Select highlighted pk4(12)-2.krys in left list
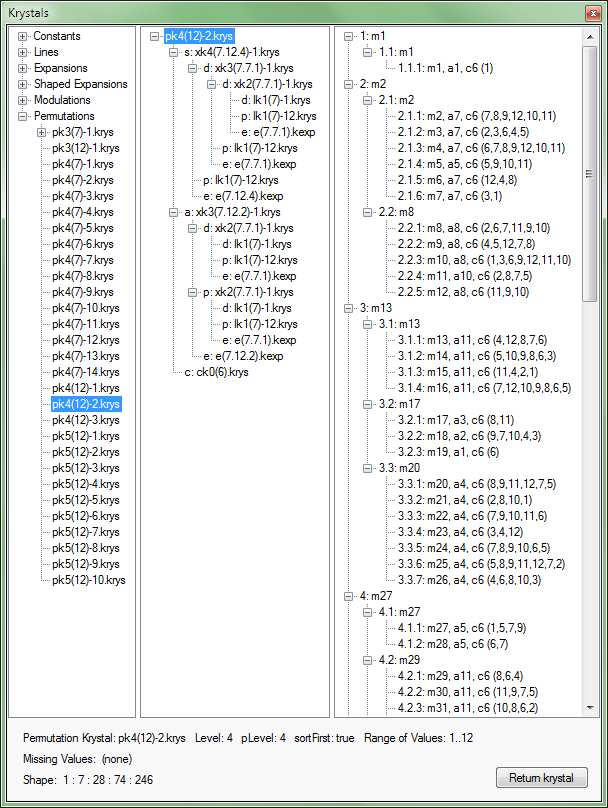 [x=86, y=404]
